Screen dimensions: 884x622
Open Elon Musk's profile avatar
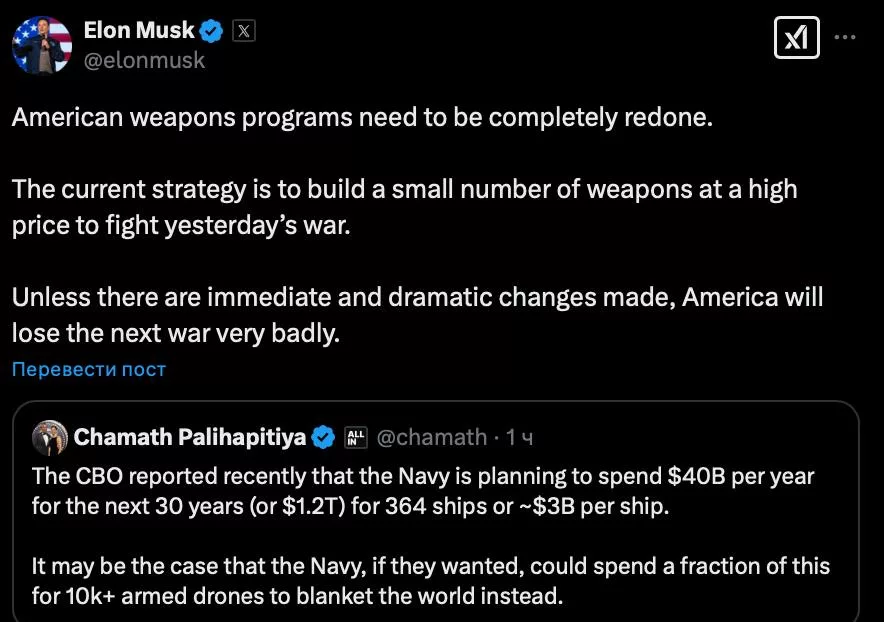pos(42,45)
